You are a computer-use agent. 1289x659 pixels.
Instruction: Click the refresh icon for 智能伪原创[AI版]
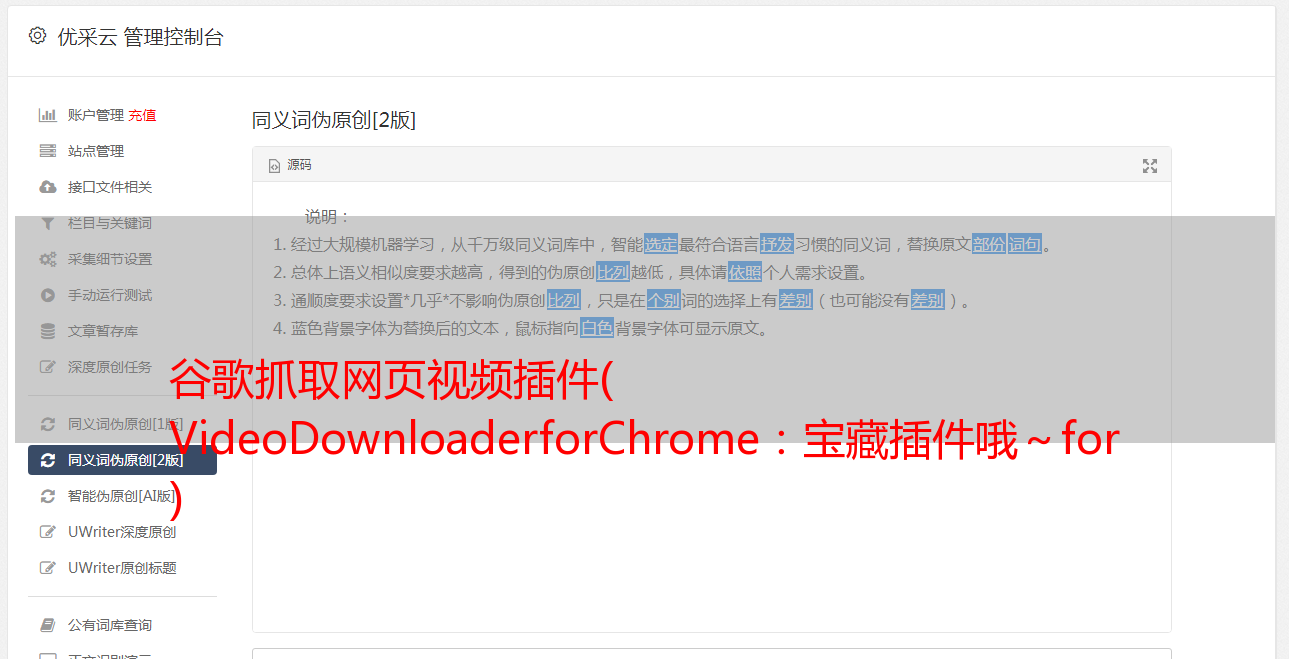pyautogui.click(x=47, y=496)
